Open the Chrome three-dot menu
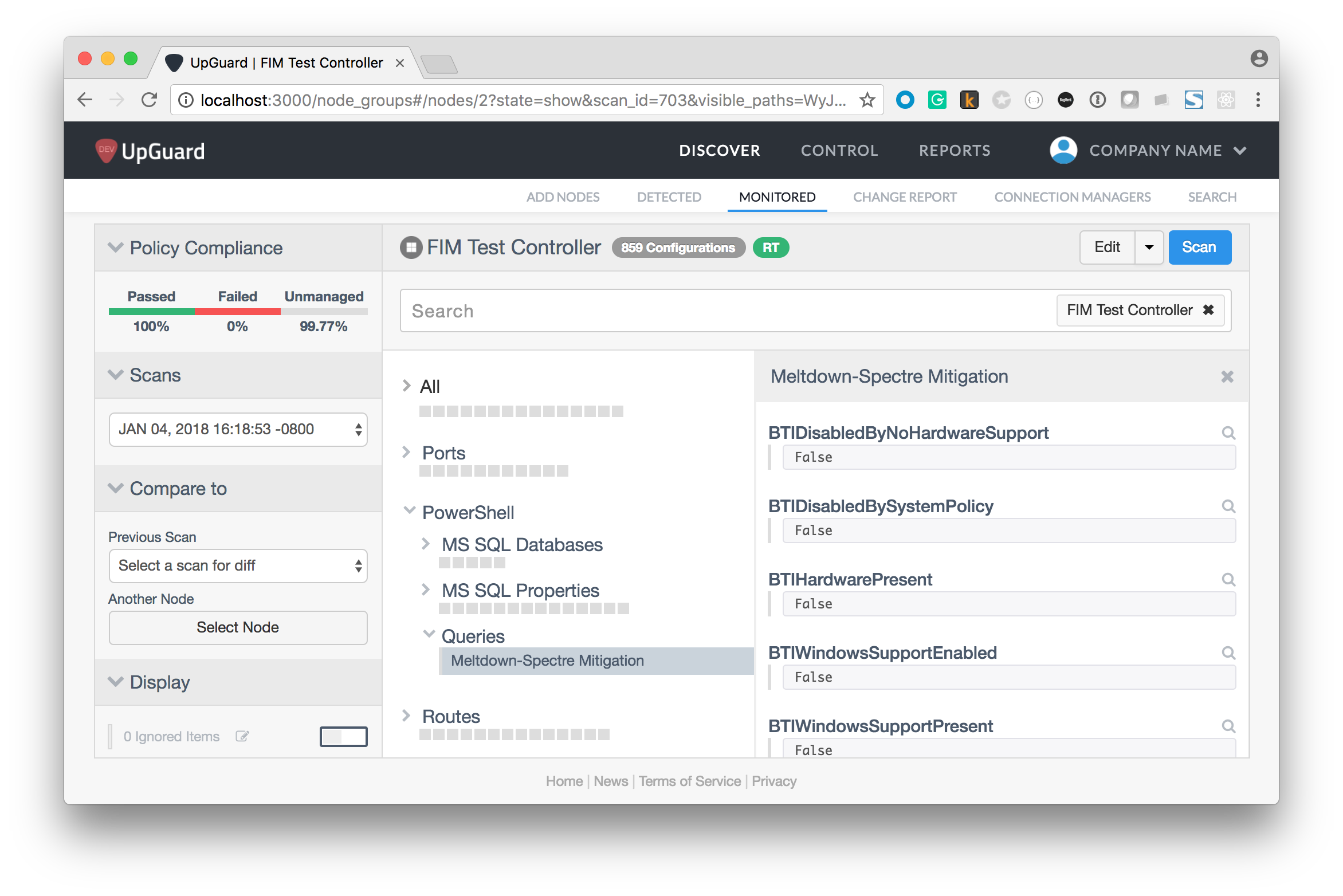1343x896 pixels. coord(1258,100)
